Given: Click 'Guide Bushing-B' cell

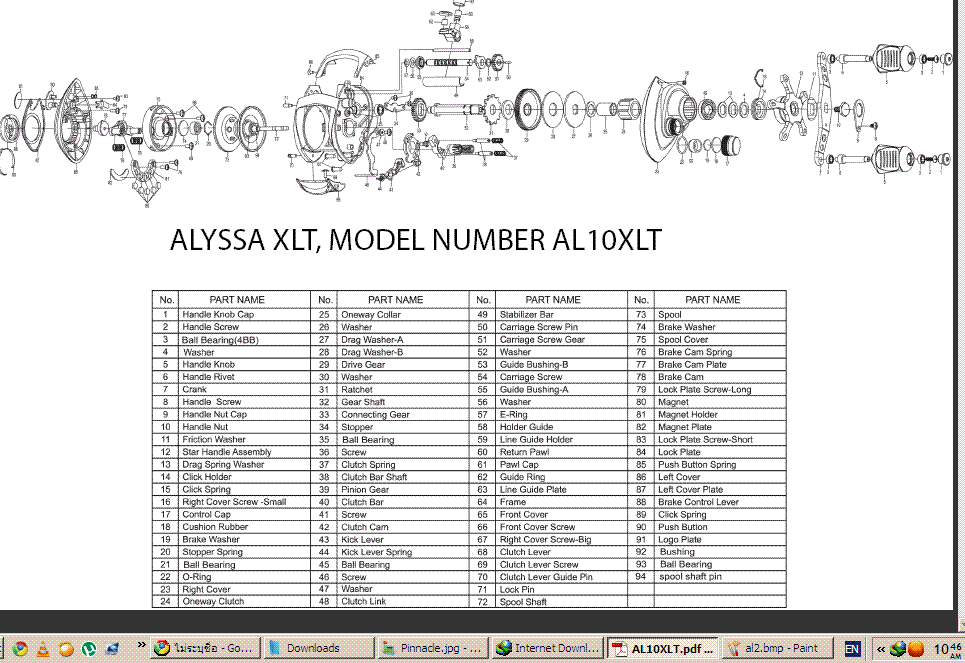Looking at the screenshot, I should click(534, 364).
